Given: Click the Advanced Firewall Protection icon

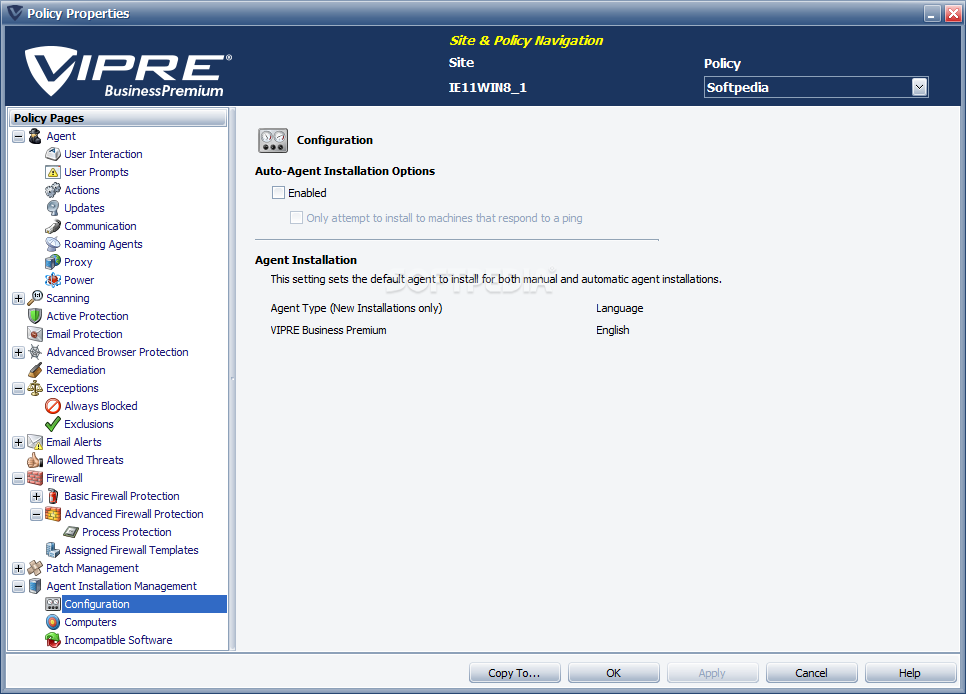Looking at the screenshot, I should [53, 514].
